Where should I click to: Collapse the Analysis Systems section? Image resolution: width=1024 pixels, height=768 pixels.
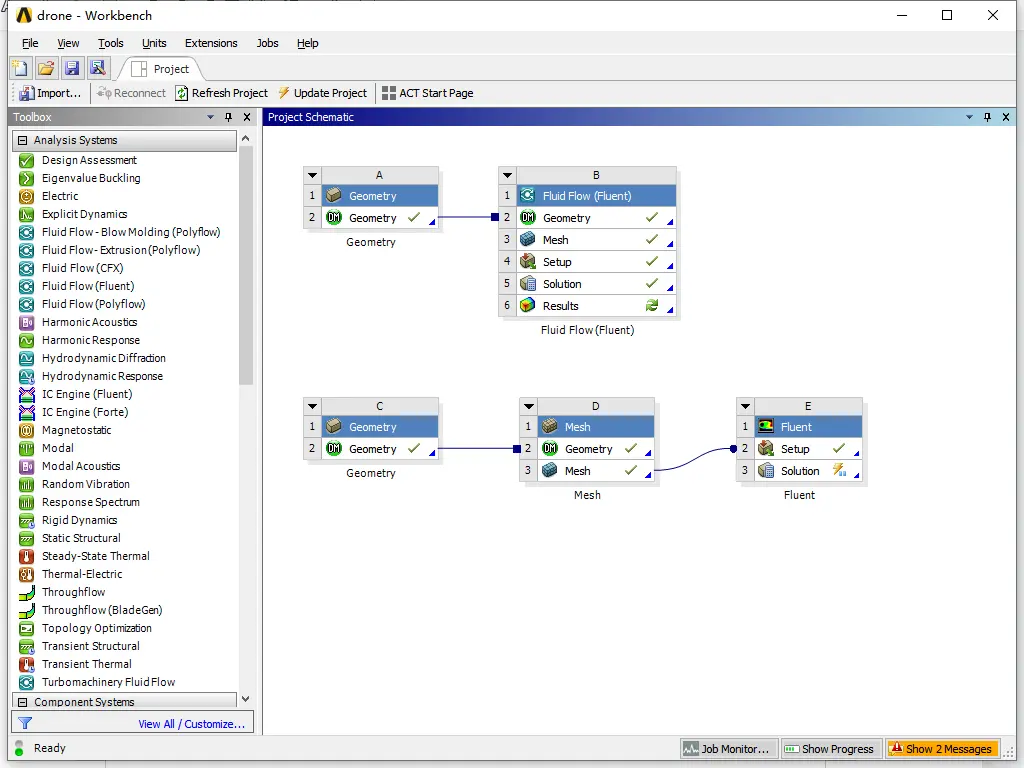point(23,140)
